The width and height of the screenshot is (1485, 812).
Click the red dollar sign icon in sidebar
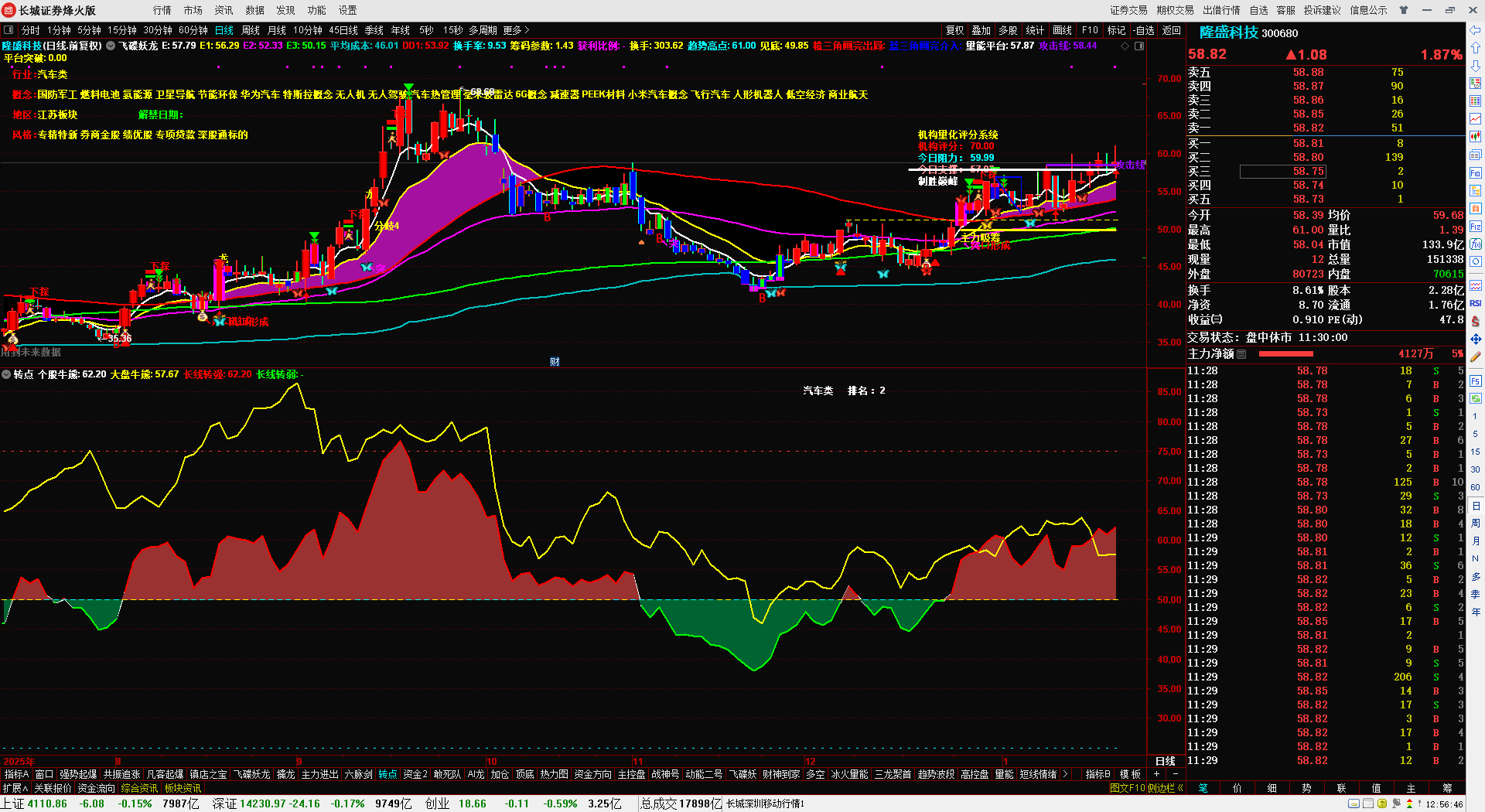(x=1475, y=321)
